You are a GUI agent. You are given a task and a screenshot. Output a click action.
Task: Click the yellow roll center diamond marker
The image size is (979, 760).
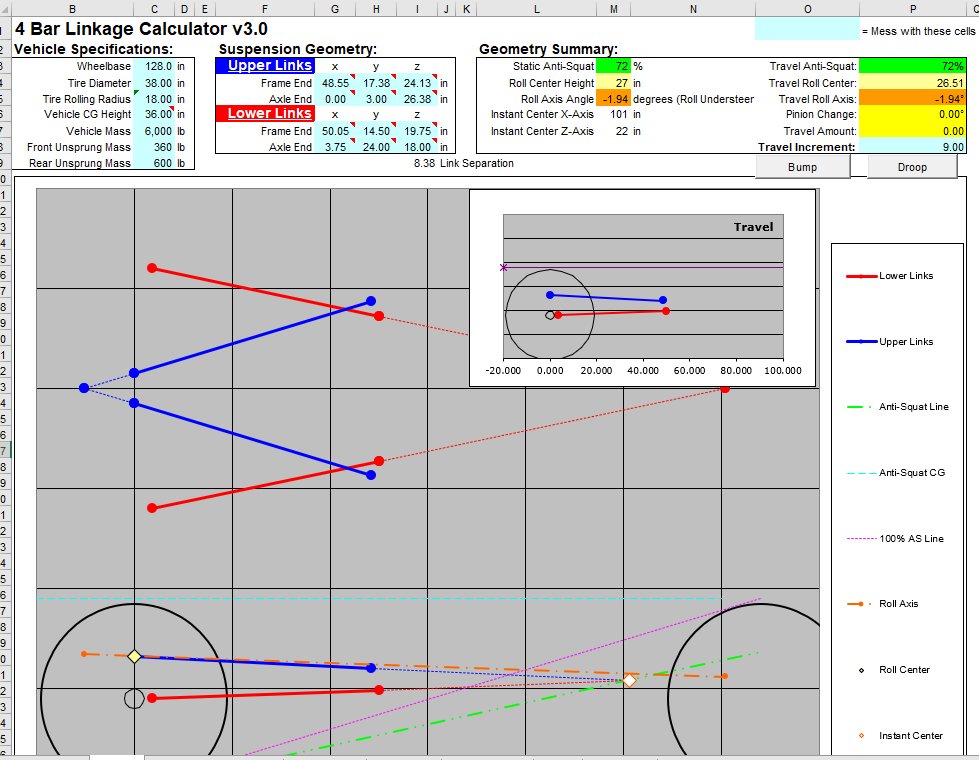[134, 656]
